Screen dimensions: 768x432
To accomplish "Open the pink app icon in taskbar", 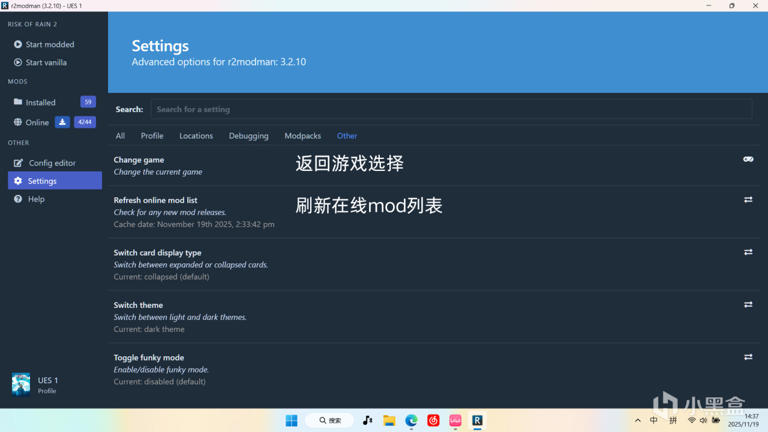I will [455, 420].
